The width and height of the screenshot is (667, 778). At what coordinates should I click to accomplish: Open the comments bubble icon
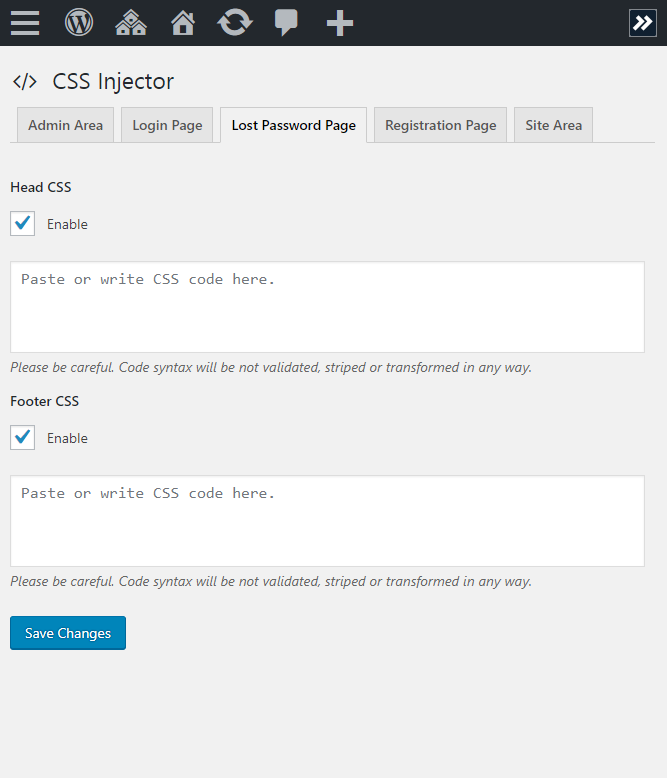[286, 23]
